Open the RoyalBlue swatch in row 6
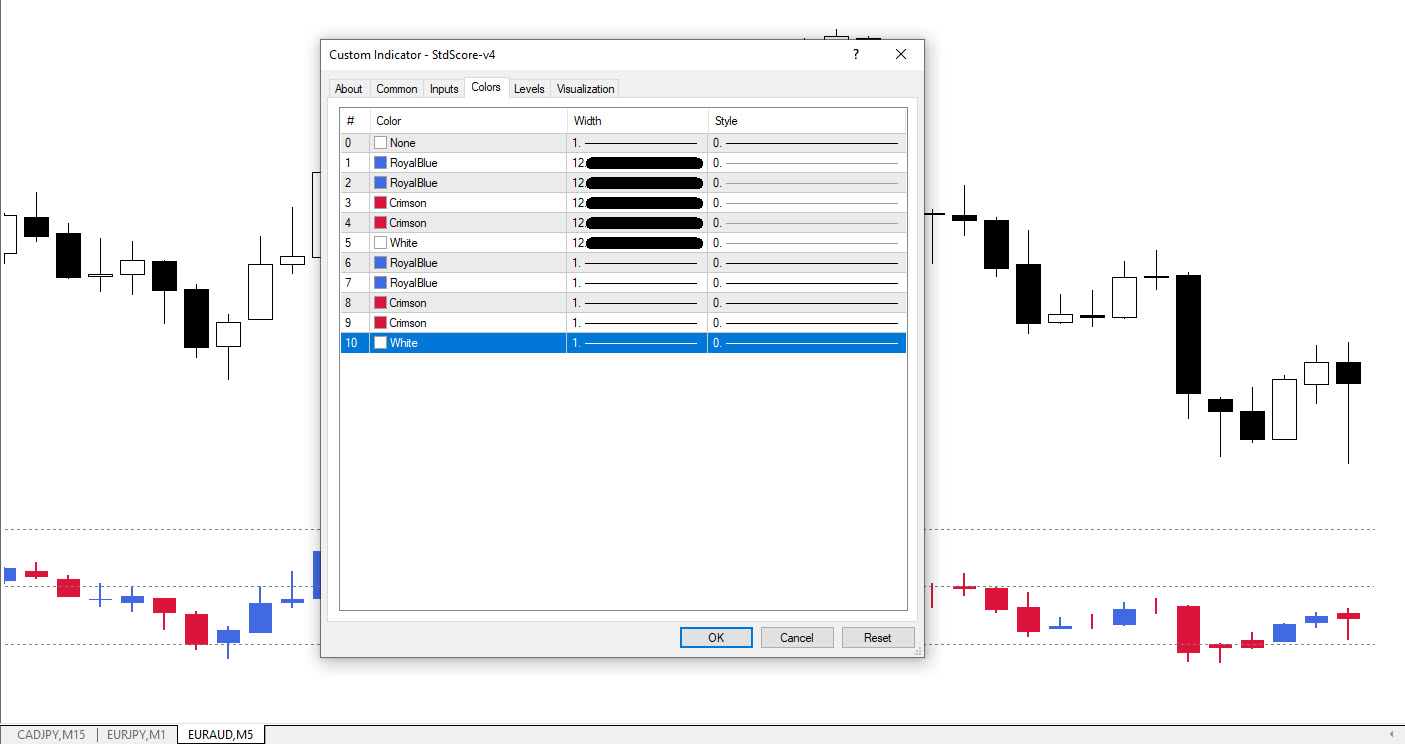1405x744 pixels. click(x=380, y=263)
